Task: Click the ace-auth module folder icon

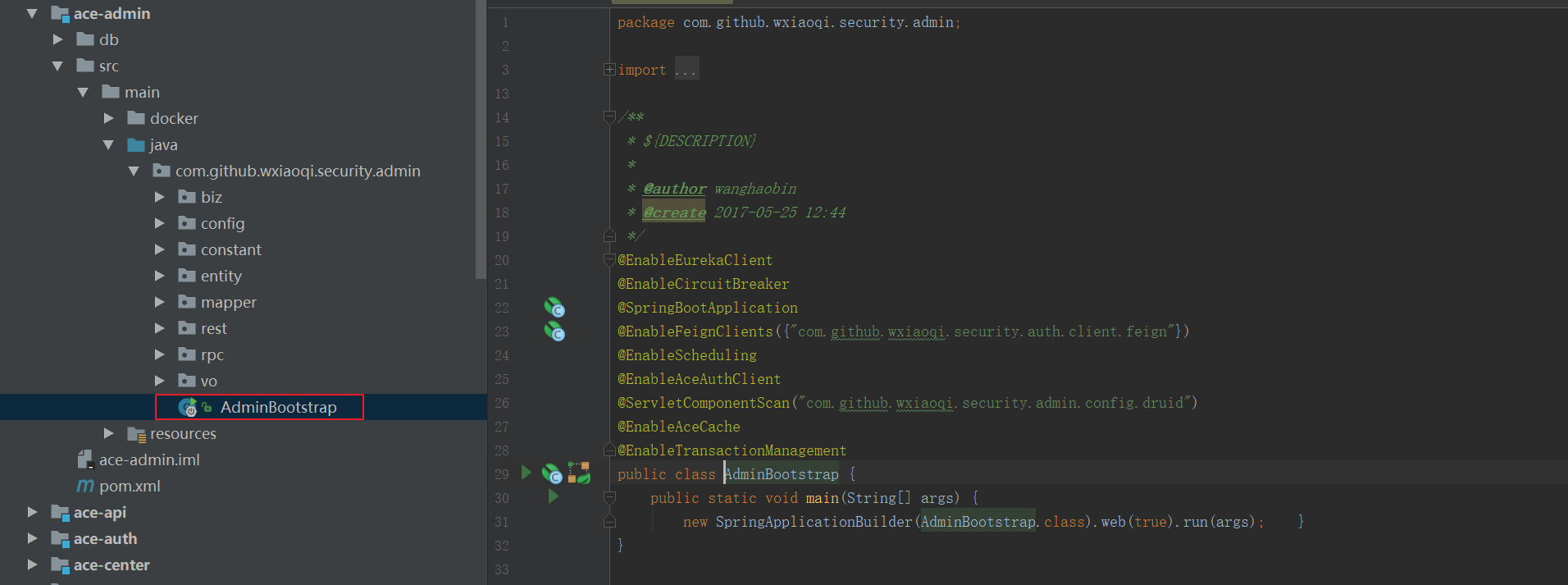Action: coord(60,538)
